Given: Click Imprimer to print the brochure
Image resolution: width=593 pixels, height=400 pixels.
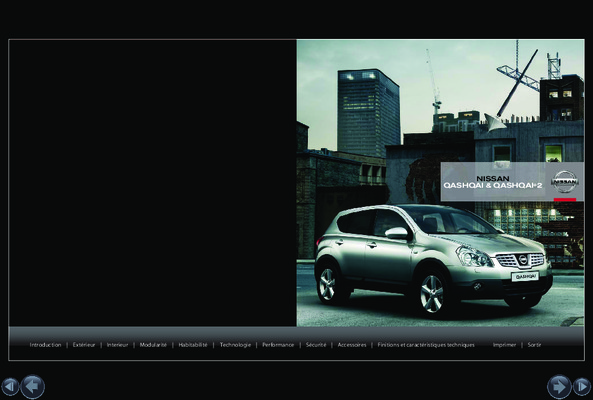Looking at the screenshot, I should (x=504, y=345).
